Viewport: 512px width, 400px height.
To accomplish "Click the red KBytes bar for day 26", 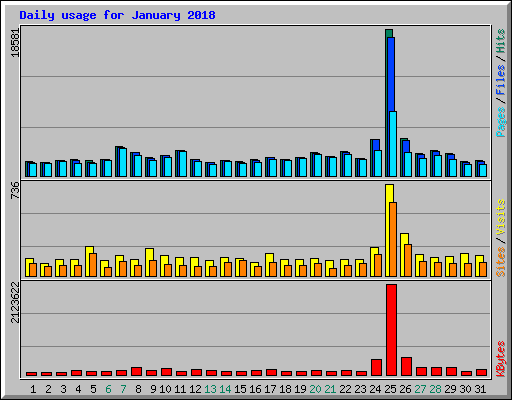I will point(406,366).
